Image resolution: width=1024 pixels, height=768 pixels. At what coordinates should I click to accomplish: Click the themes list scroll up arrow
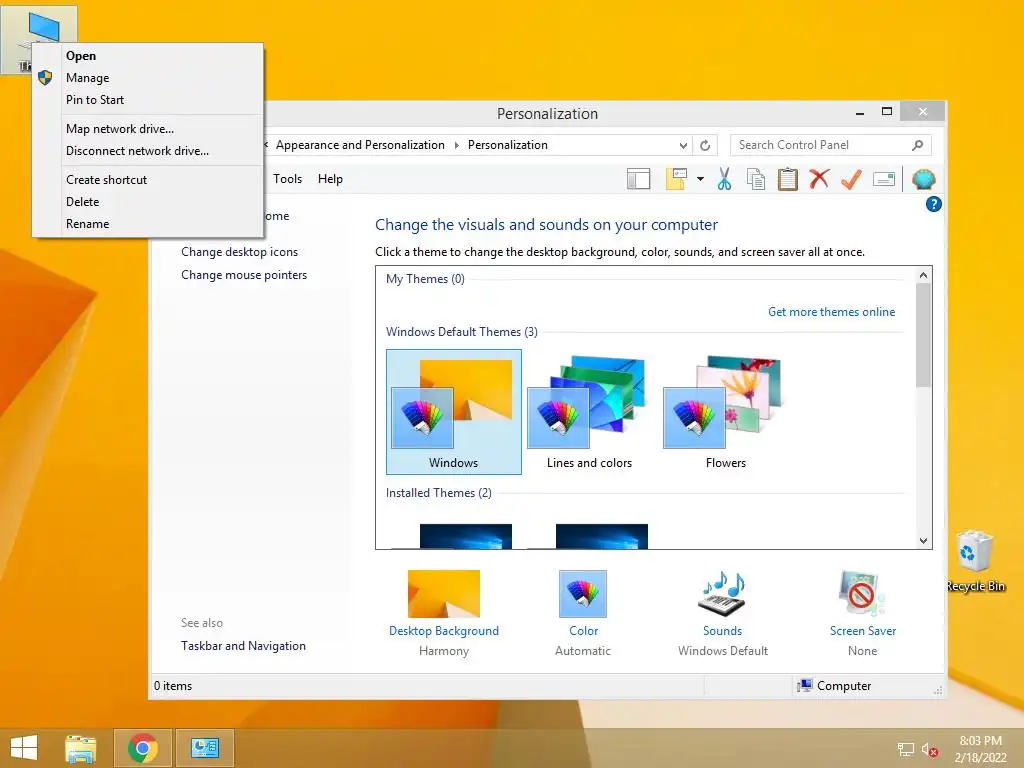(923, 275)
